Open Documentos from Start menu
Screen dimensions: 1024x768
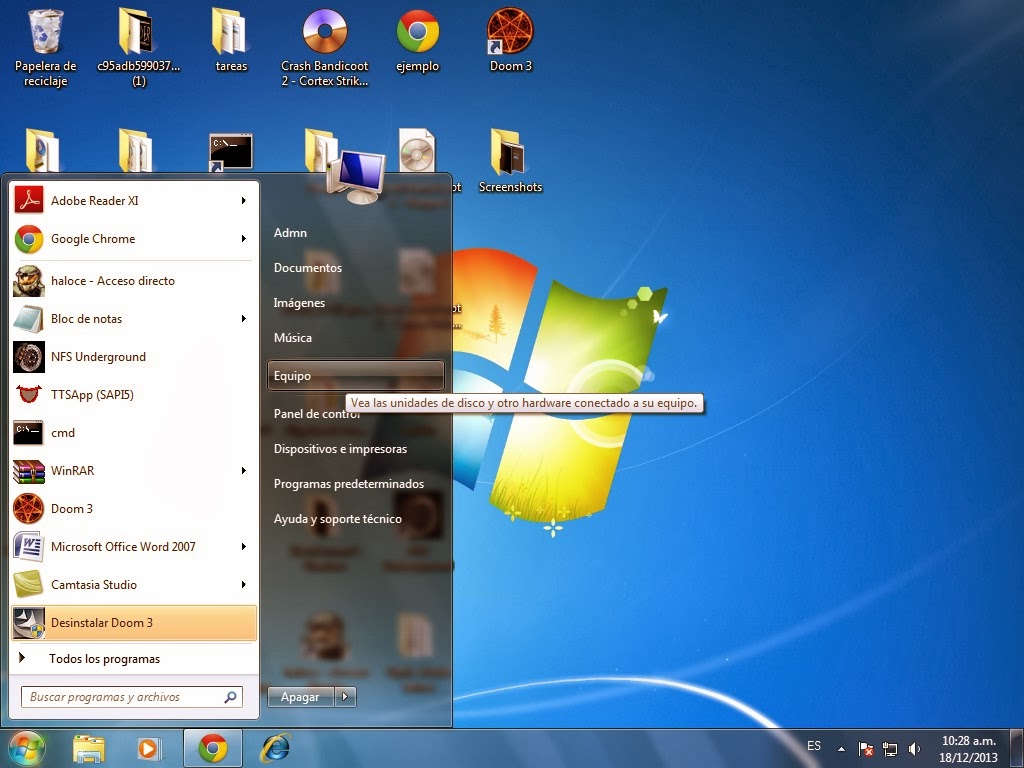coord(356,268)
